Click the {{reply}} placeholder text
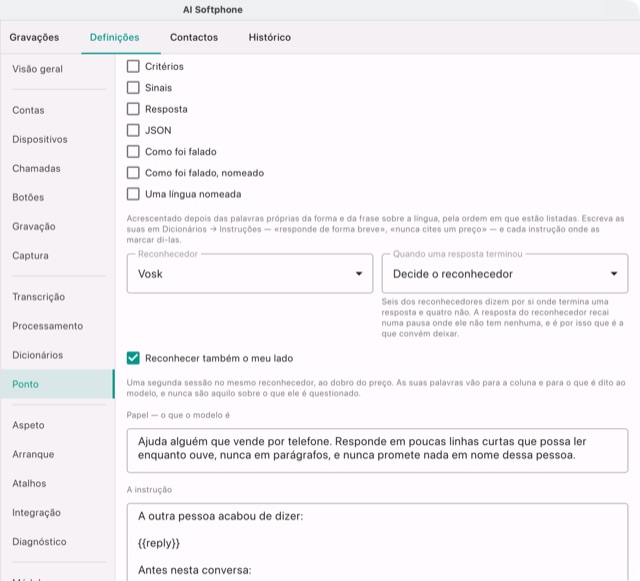This screenshot has height=581, width=640. tap(159, 543)
